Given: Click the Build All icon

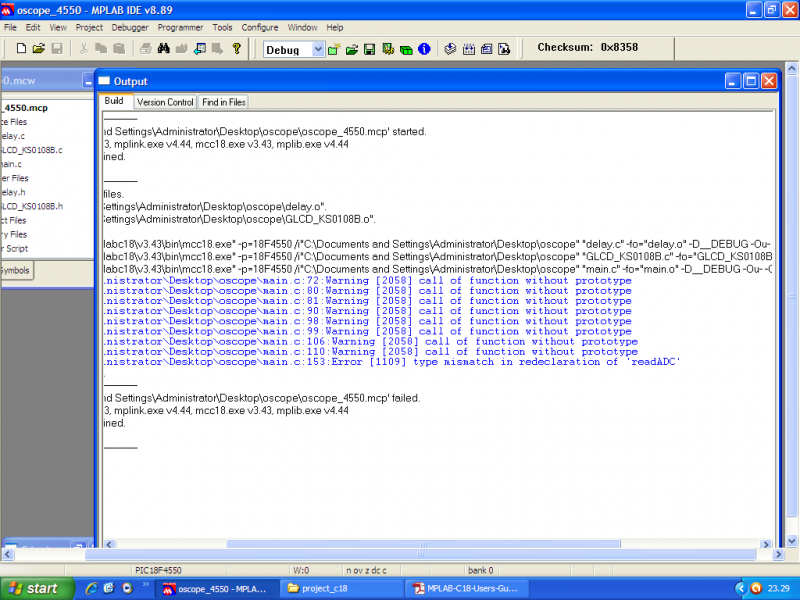Looking at the screenshot, I should point(468,49).
